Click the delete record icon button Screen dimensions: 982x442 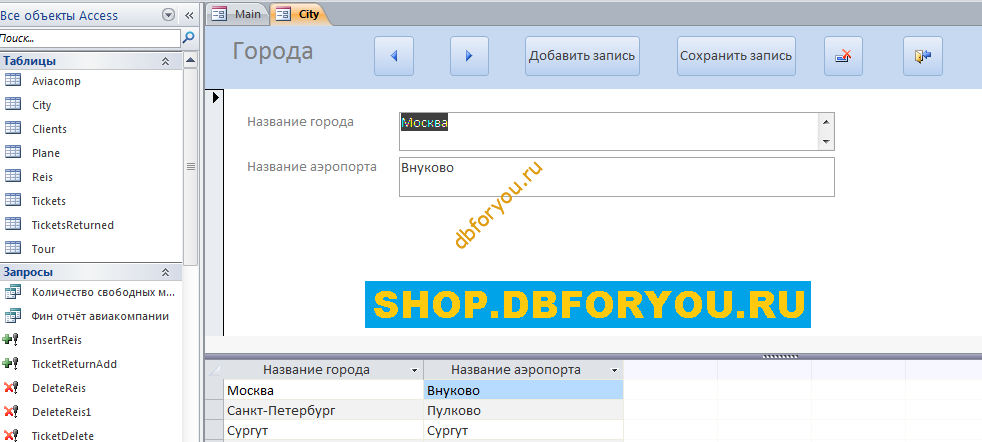click(x=843, y=56)
